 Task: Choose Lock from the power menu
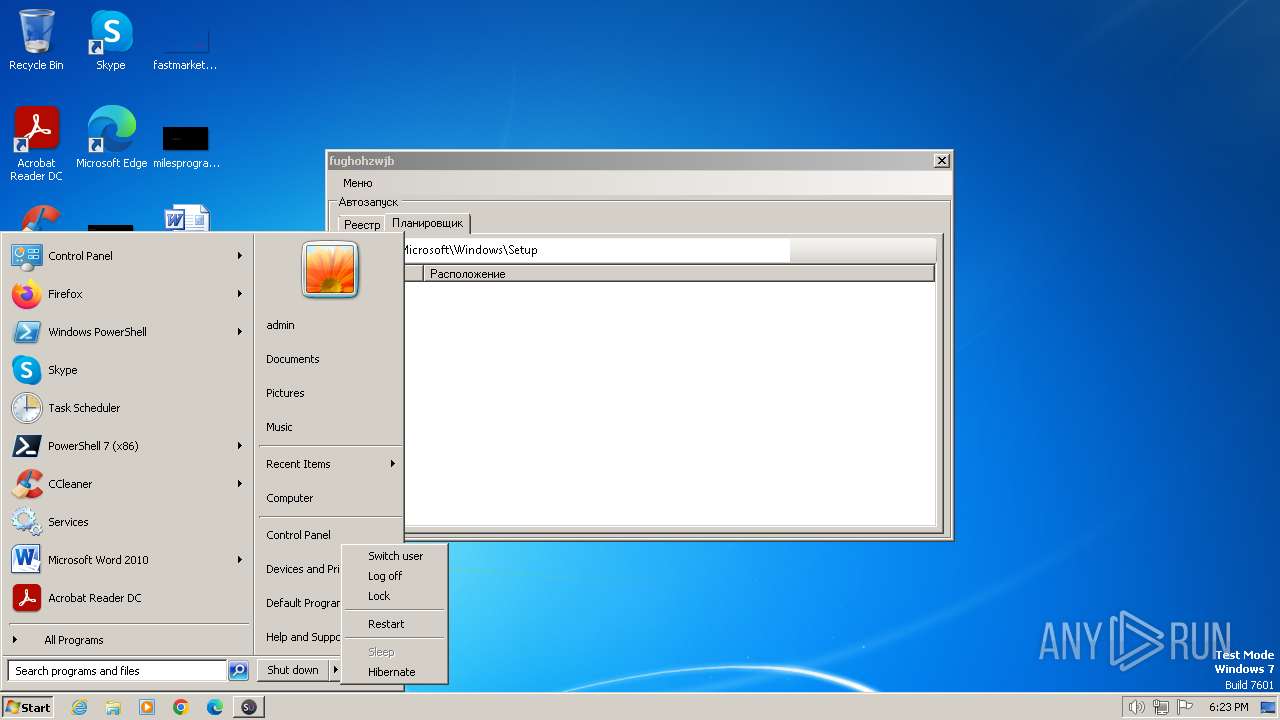point(395,596)
